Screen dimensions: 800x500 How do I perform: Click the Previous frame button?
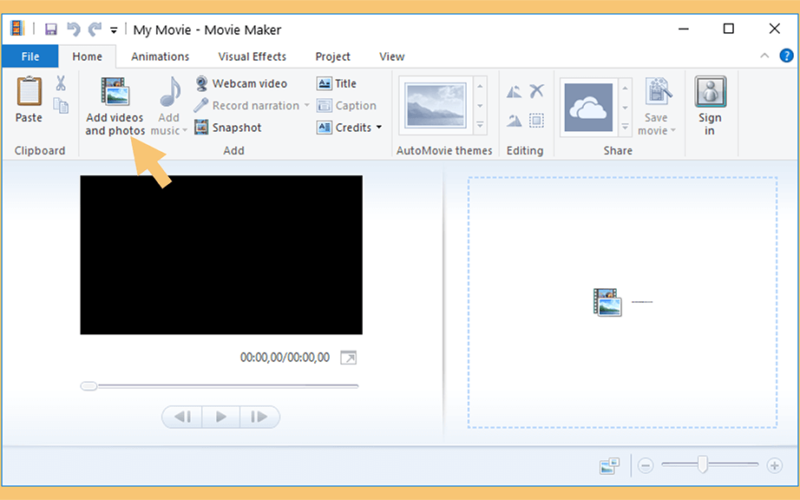click(182, 417)
